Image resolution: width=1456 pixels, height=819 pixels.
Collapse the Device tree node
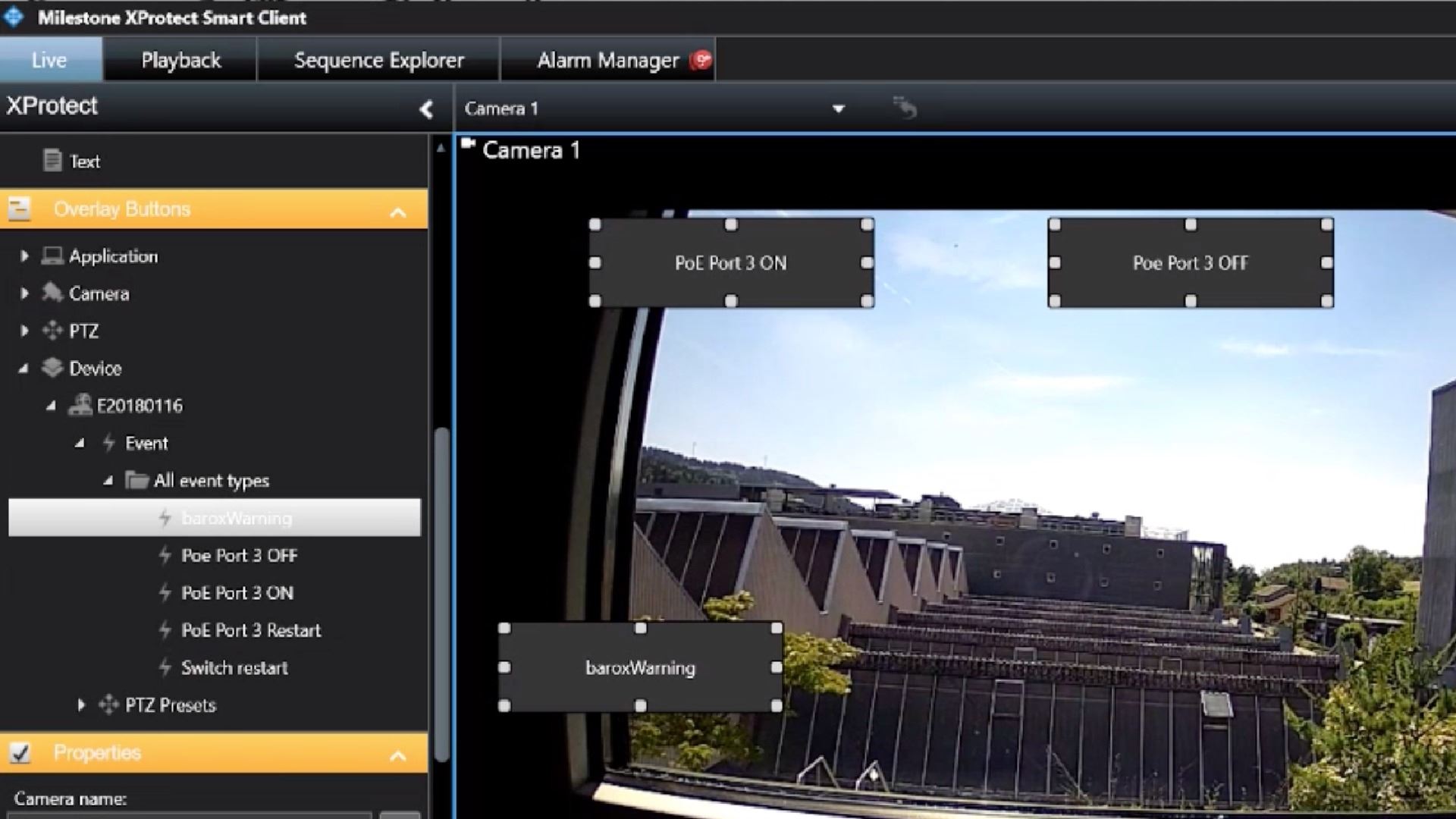(x=24, y=368)
